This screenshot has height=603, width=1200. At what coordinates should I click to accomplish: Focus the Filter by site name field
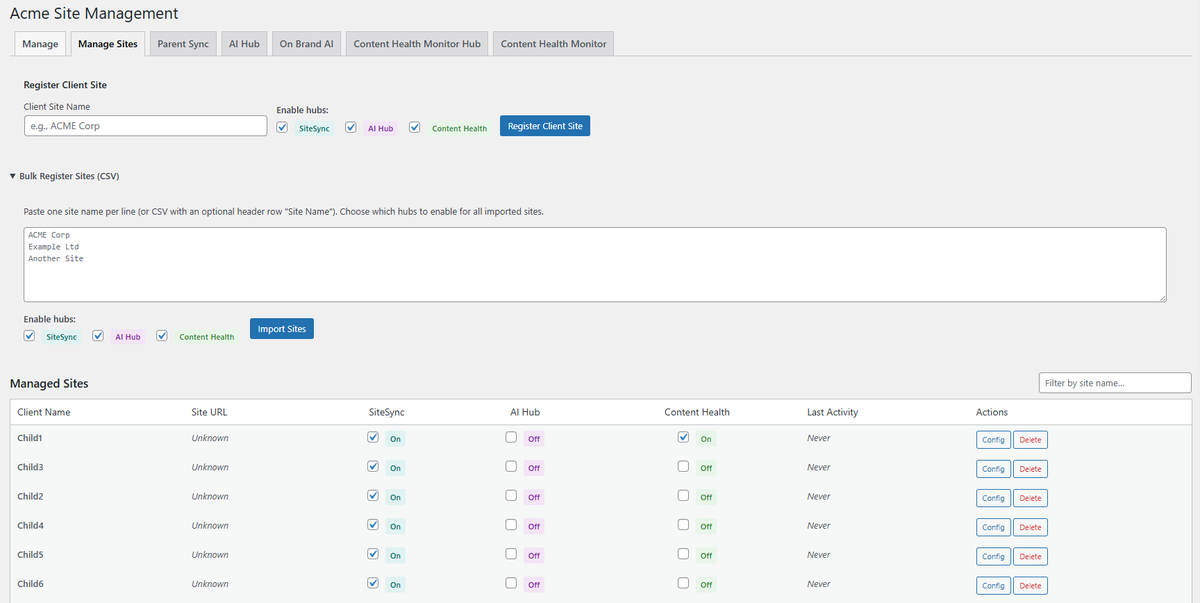point(1115,383)
